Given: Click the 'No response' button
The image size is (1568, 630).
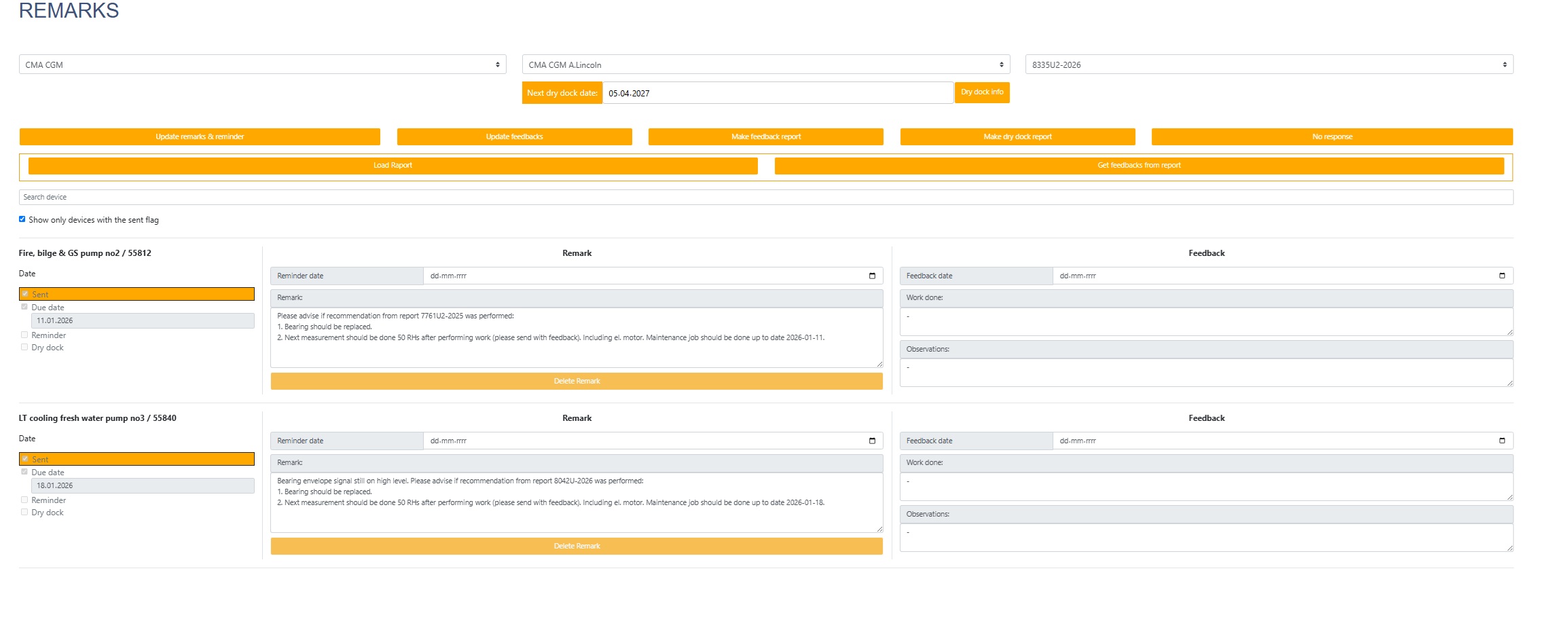Looking at the screenshot, I should 1332,136.
